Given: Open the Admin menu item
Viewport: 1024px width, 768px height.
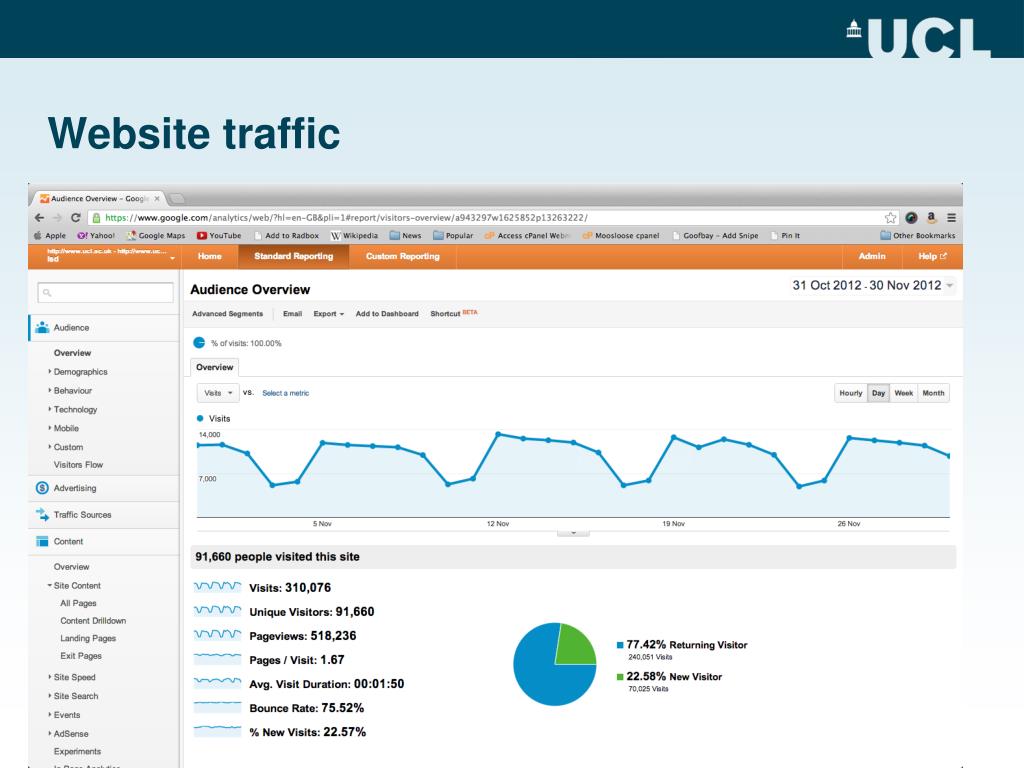Looking at the screenshot, I should click(x=872, y=256).
